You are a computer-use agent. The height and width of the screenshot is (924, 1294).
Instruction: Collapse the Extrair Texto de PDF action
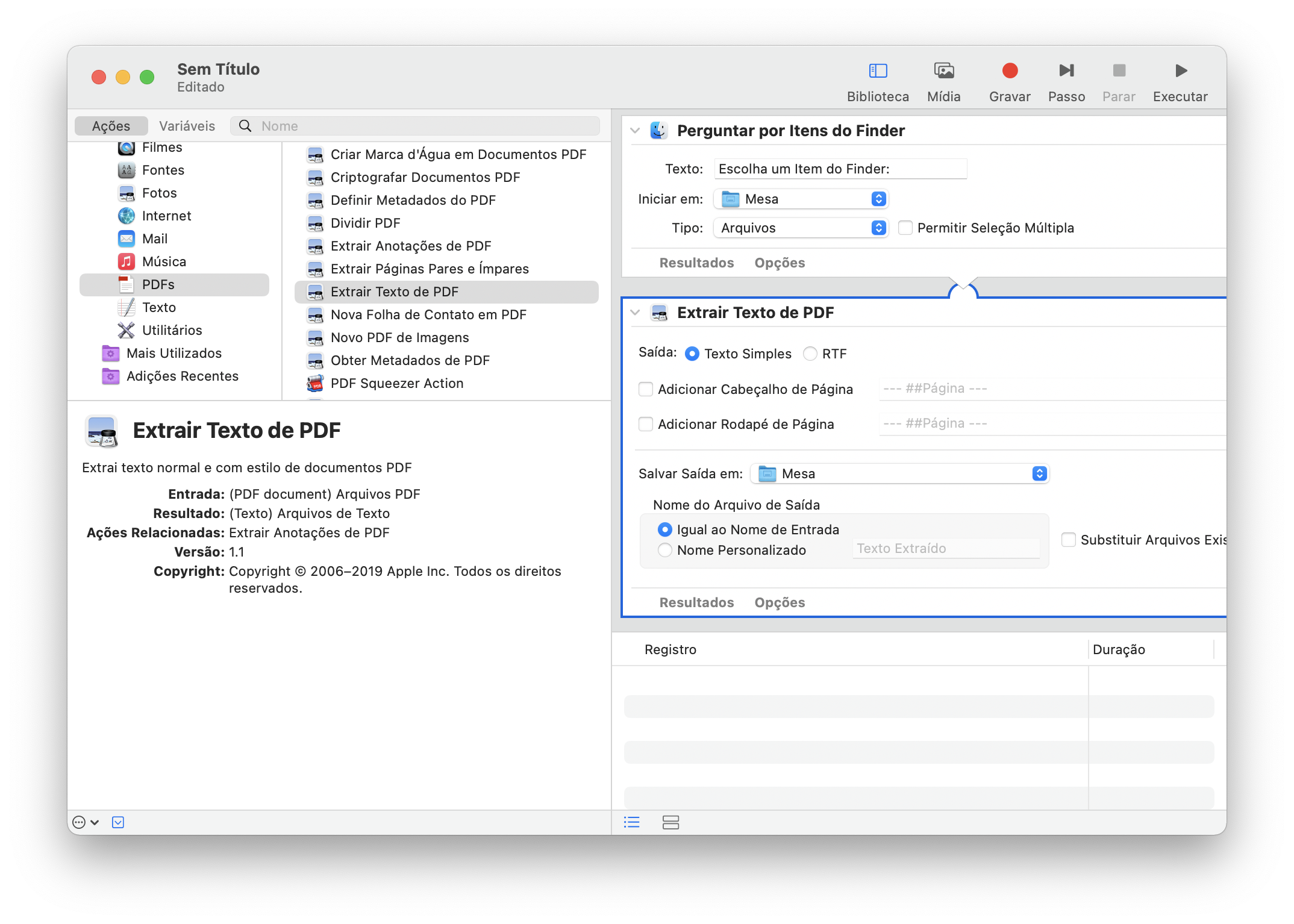pos(635,313)
